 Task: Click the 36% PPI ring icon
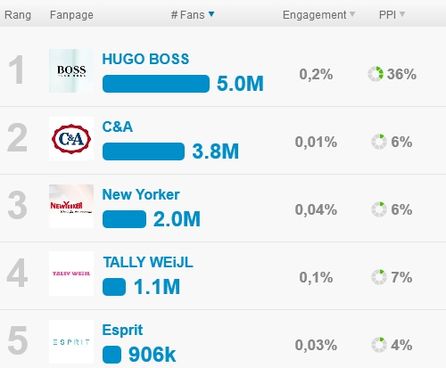376,74
